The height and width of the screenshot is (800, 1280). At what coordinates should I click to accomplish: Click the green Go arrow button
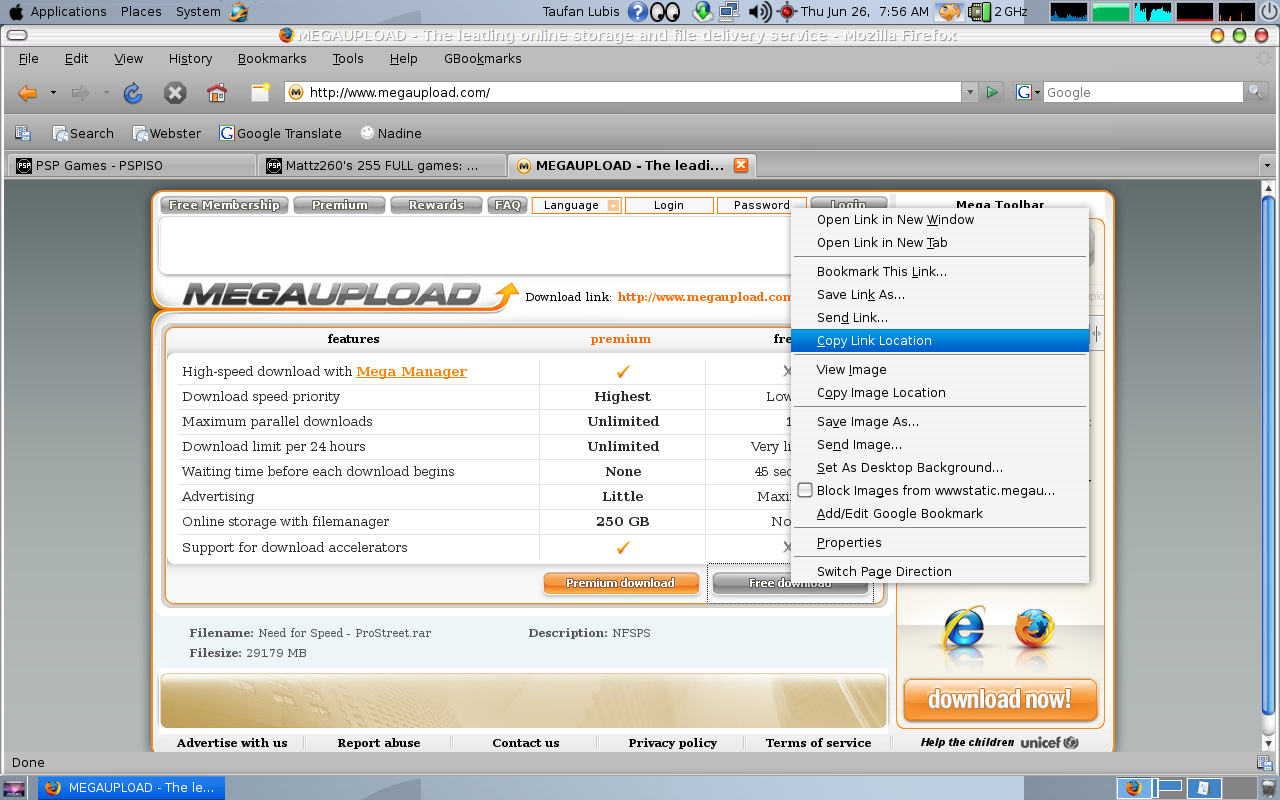(x=992, y=92)
